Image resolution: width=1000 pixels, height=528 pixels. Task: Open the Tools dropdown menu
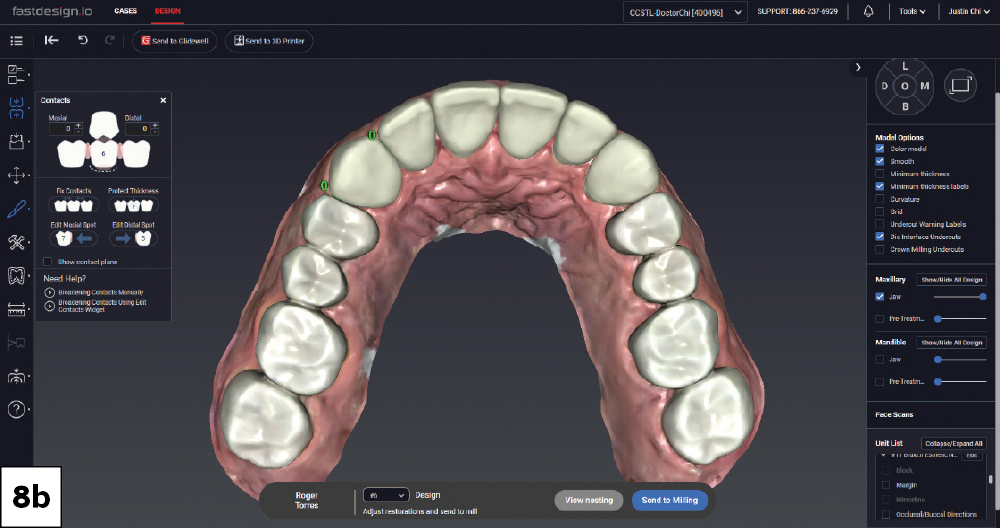911,11
